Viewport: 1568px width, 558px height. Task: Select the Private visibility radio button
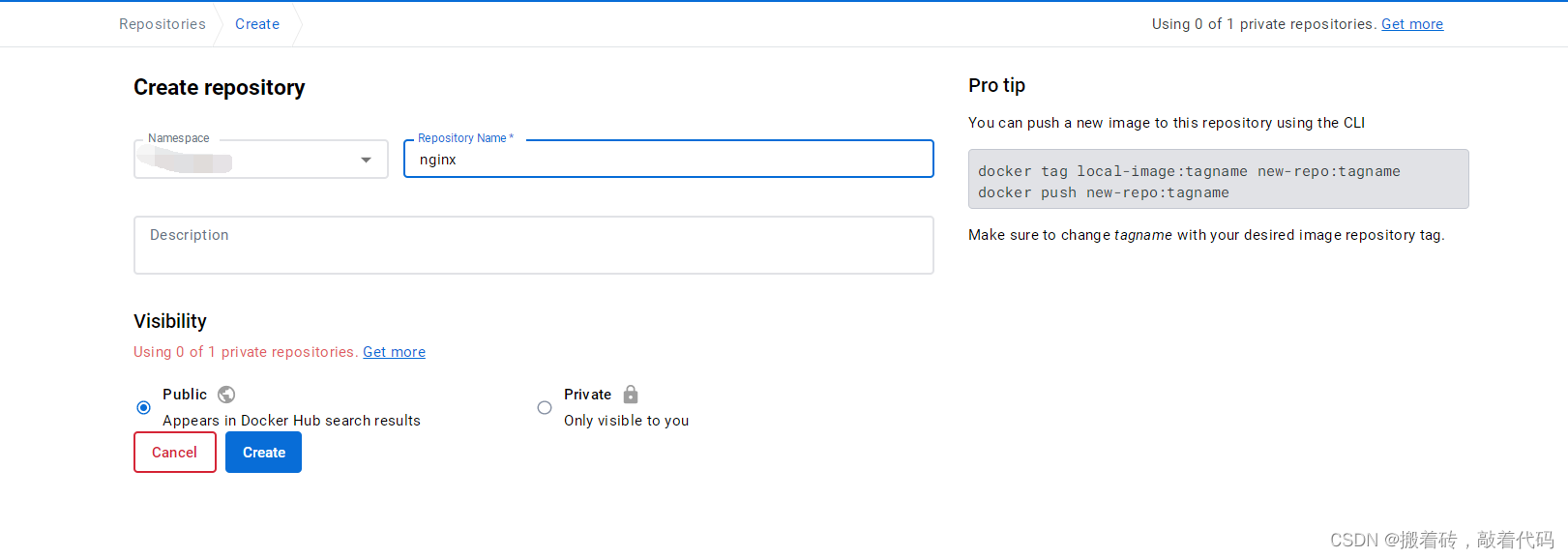[x=545, y=408]
